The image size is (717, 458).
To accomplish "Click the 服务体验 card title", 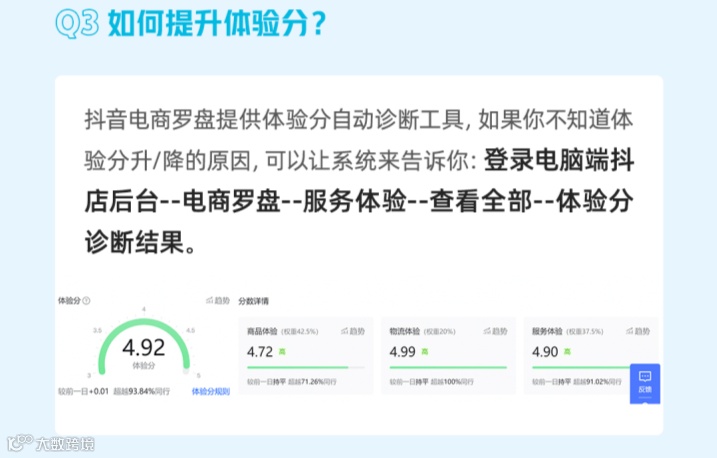I will (547, 331).
